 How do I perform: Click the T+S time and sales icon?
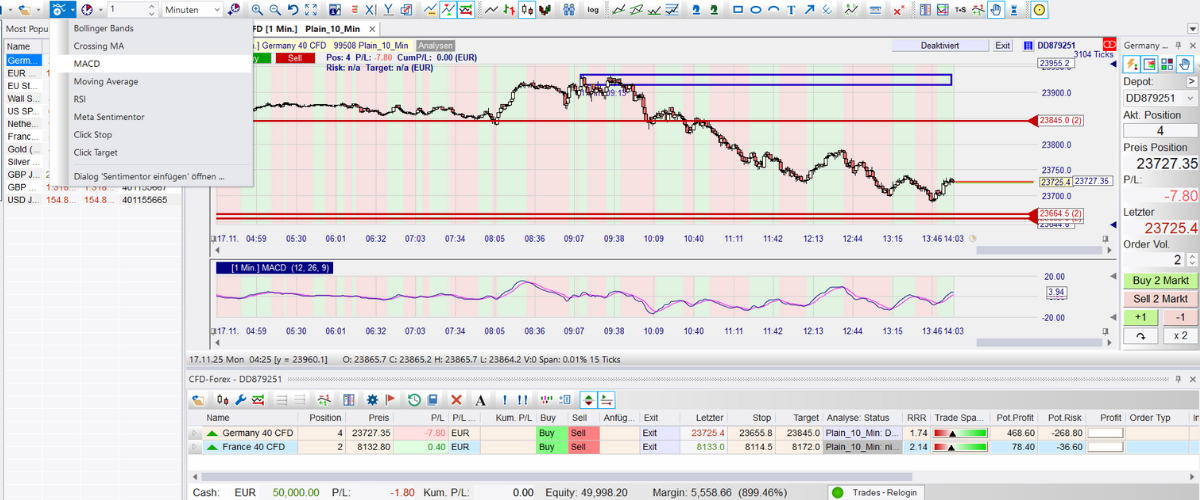point(960,10)
